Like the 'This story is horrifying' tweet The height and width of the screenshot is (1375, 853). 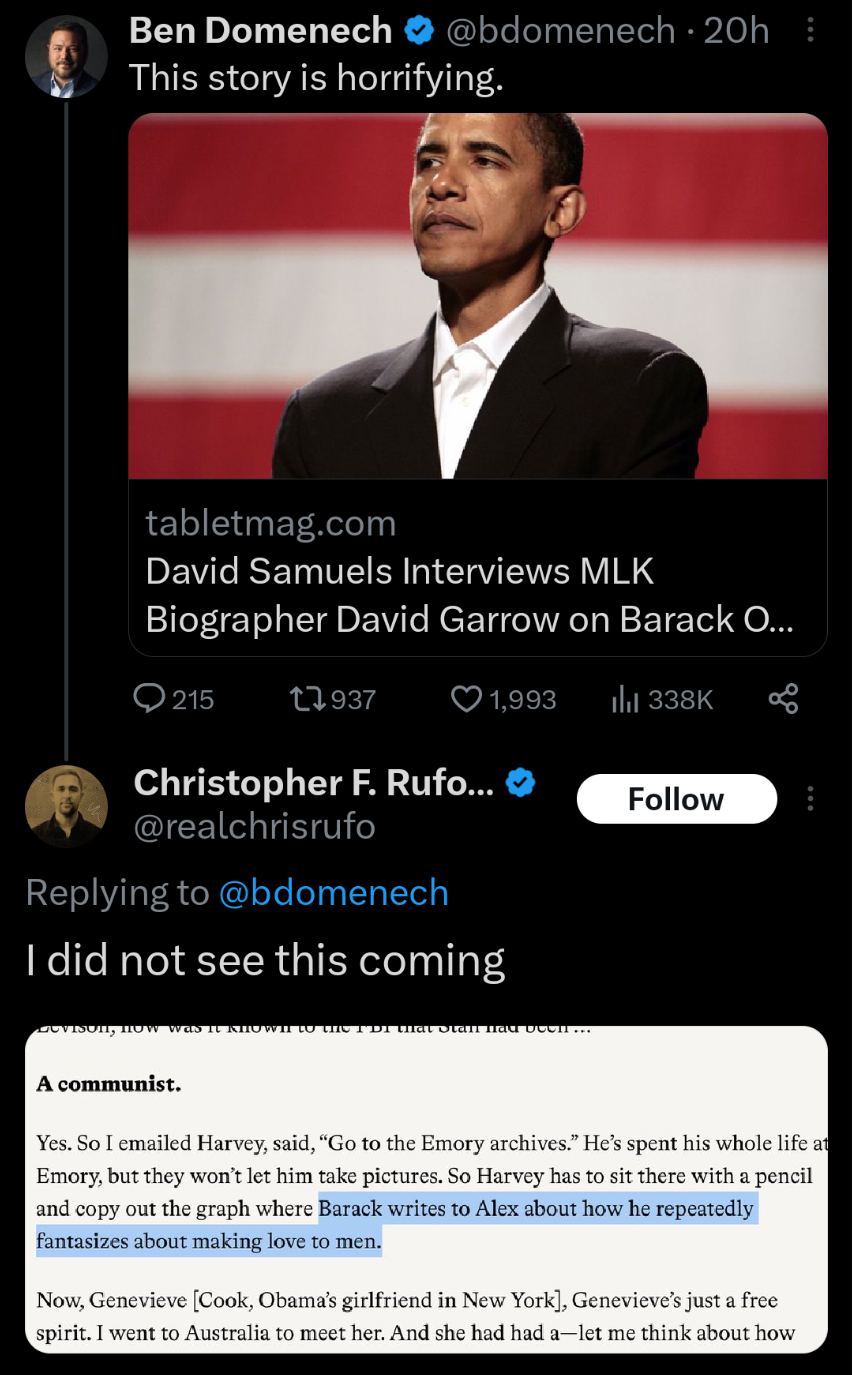click(x=467, y=699)
